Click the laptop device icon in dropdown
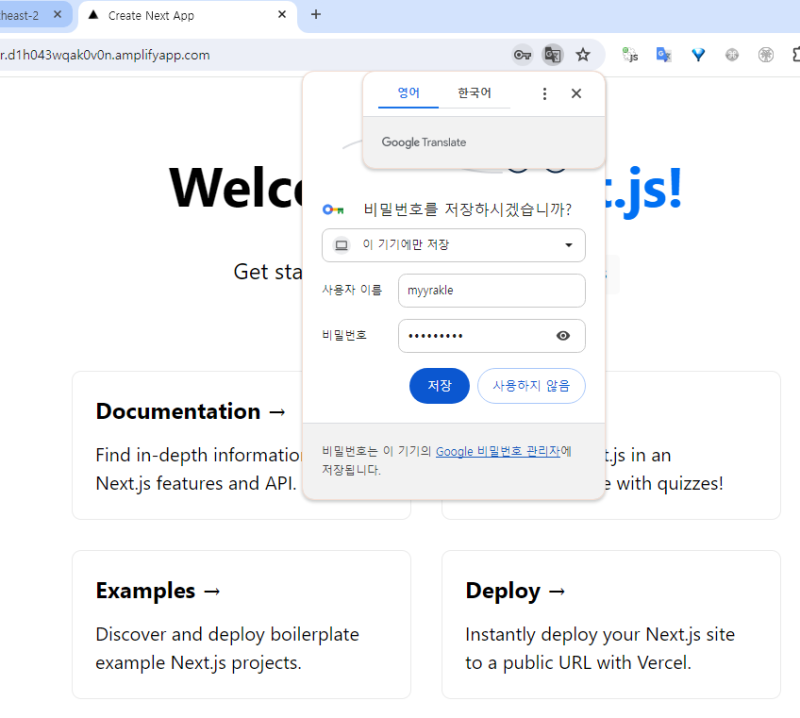The width and height of the screenshot is (800, 718). (341, 245)
